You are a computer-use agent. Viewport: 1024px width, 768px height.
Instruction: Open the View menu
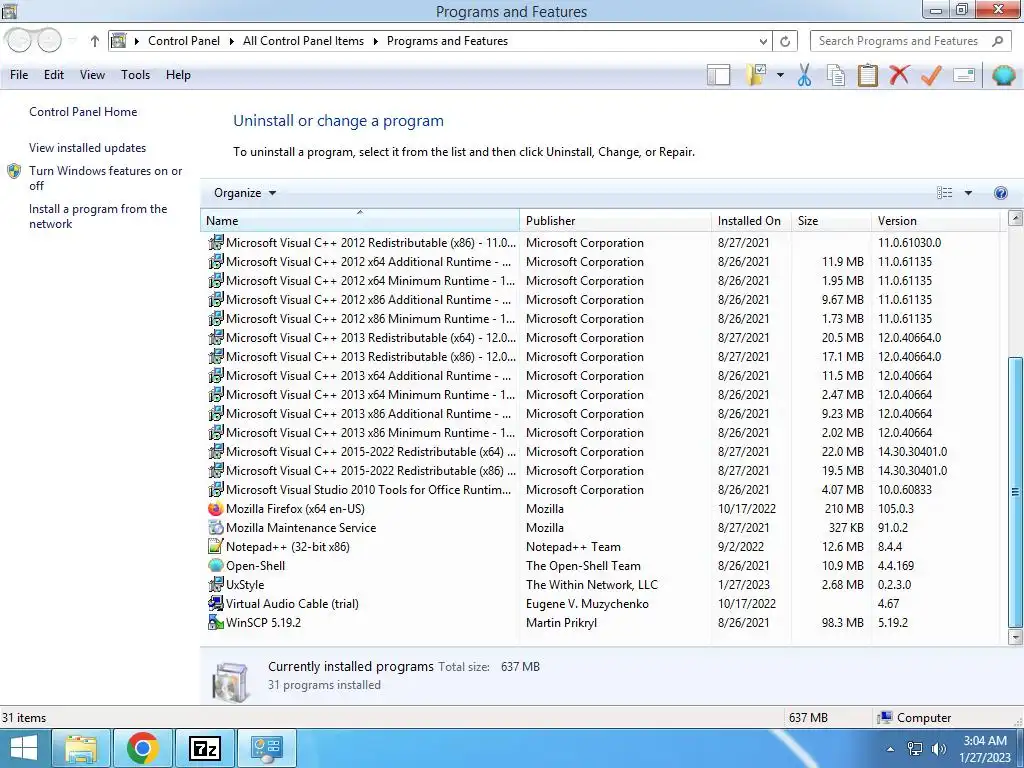pos(92,75)
